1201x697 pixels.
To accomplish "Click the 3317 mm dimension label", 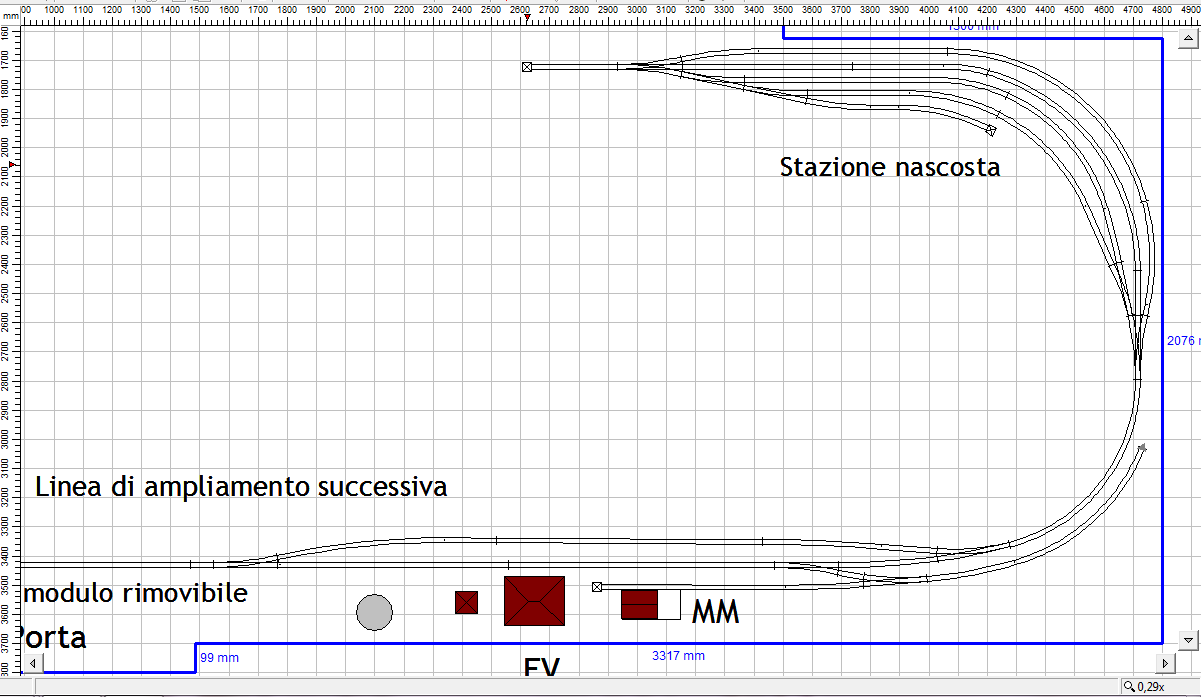I will 678,656.
